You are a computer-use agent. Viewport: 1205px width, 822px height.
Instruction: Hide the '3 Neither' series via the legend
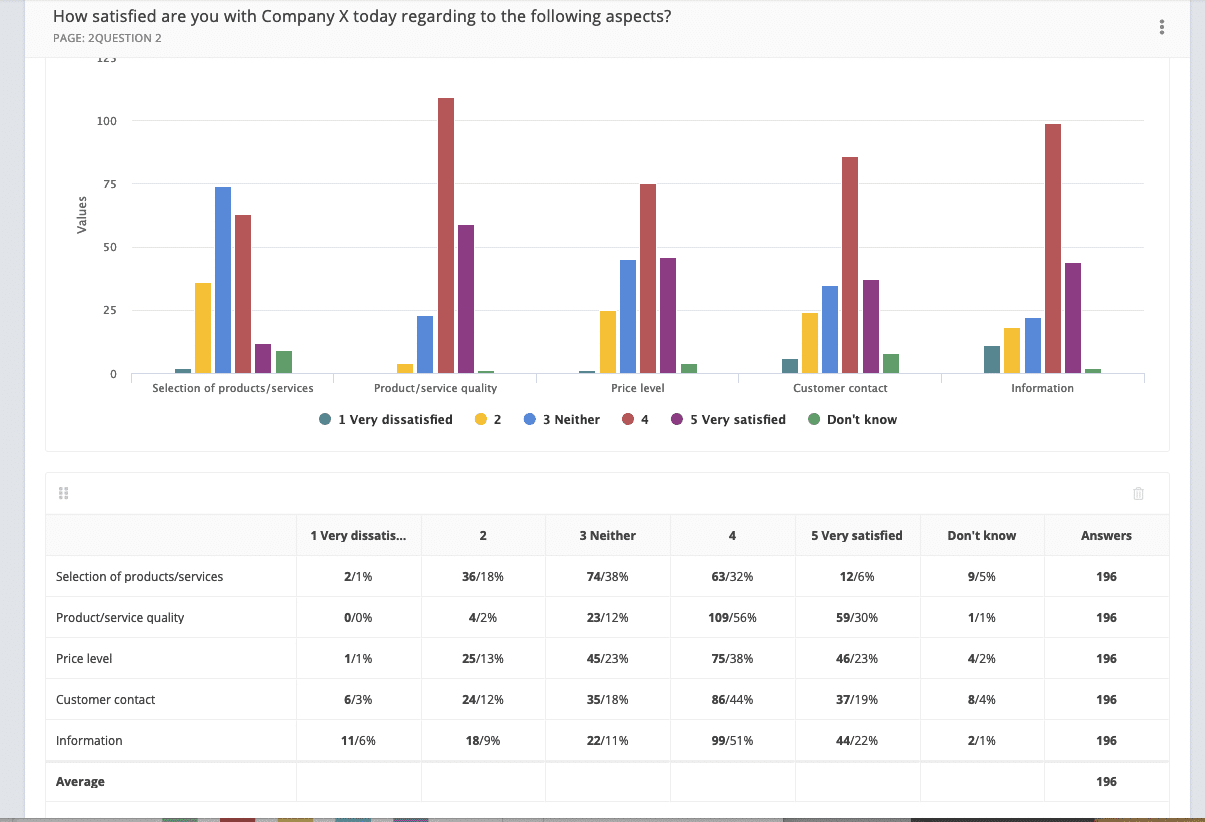(561, 419)
